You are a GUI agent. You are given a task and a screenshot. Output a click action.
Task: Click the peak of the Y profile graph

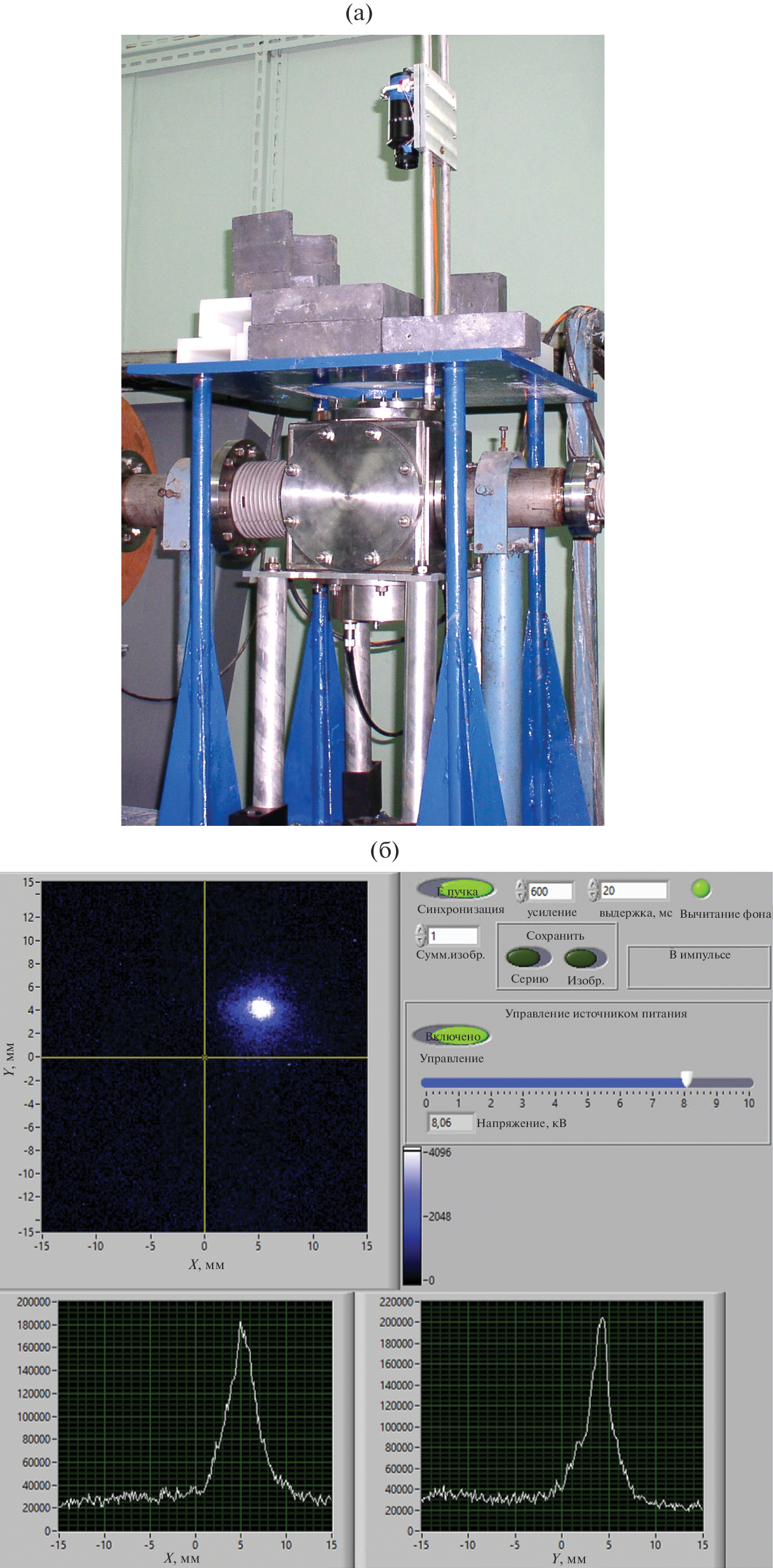602,1320
